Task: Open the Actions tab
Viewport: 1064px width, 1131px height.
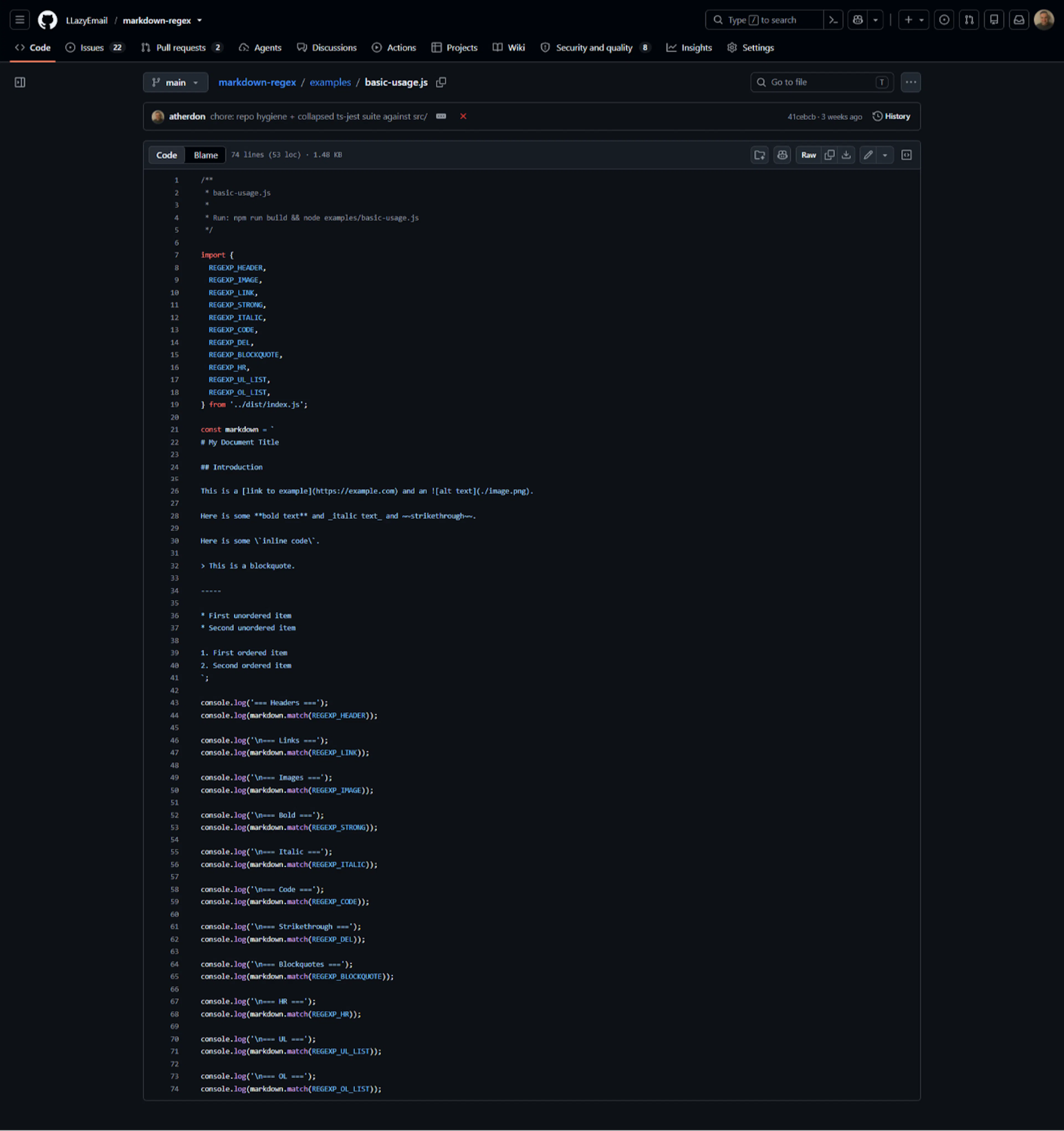Action: pyautogui.click(x=394, y=48)
